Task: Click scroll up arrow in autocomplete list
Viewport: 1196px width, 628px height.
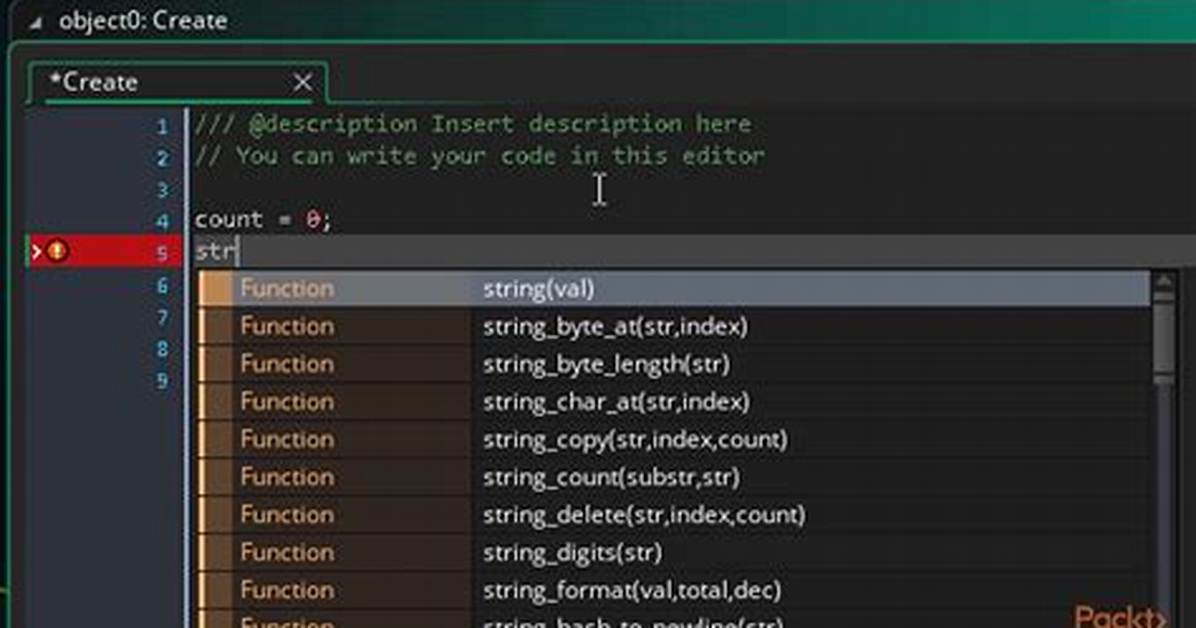Action: pyautogui.click(x=1164, y=282)
